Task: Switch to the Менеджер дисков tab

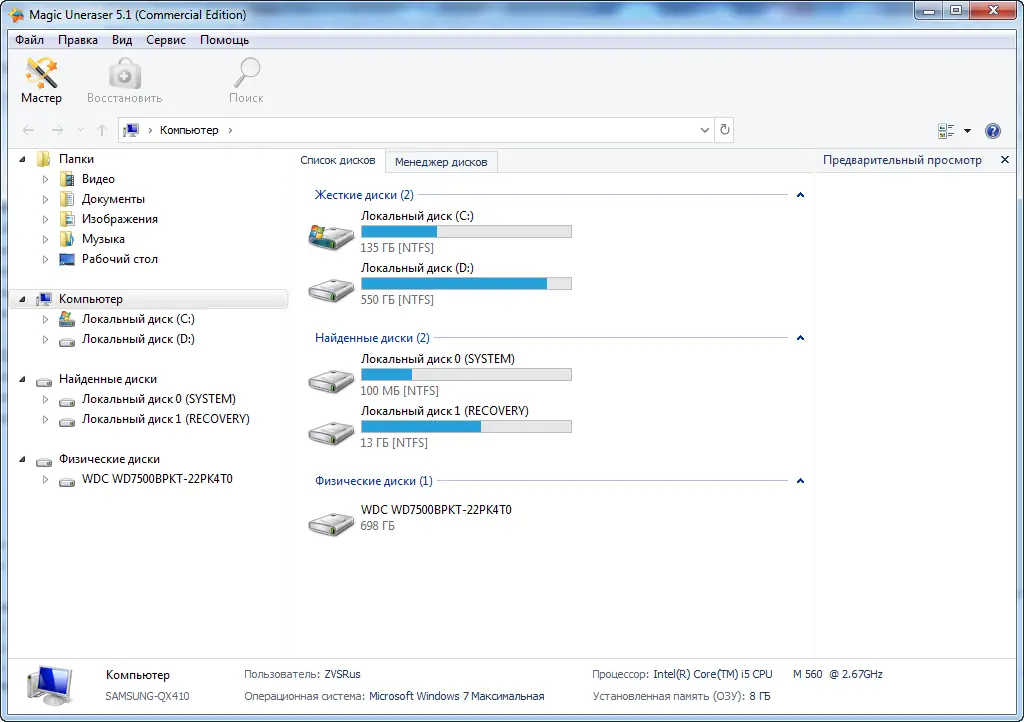Action: point(441,161)
